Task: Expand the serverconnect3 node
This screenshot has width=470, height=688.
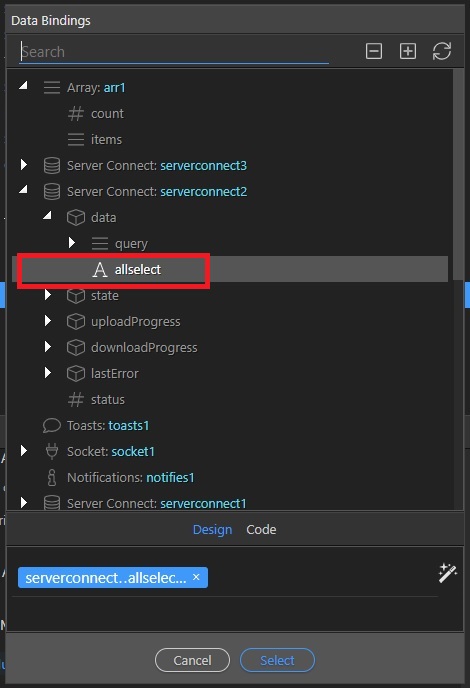Action: click(24, 165)
